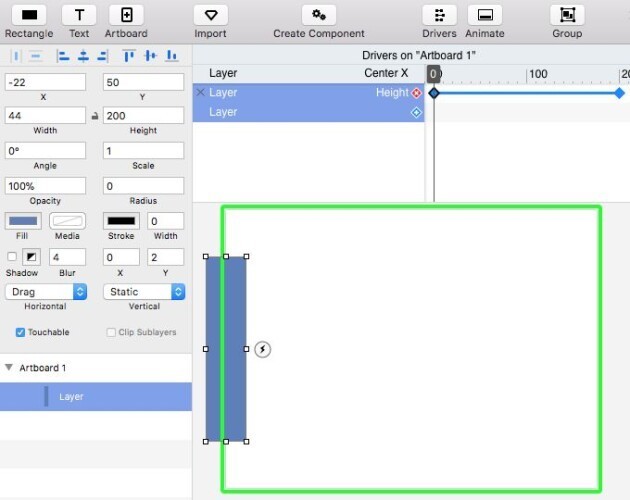The height and width of the screenshot is (500, 630).
Task: Add a new Artboard
Action: click(127, 15)
